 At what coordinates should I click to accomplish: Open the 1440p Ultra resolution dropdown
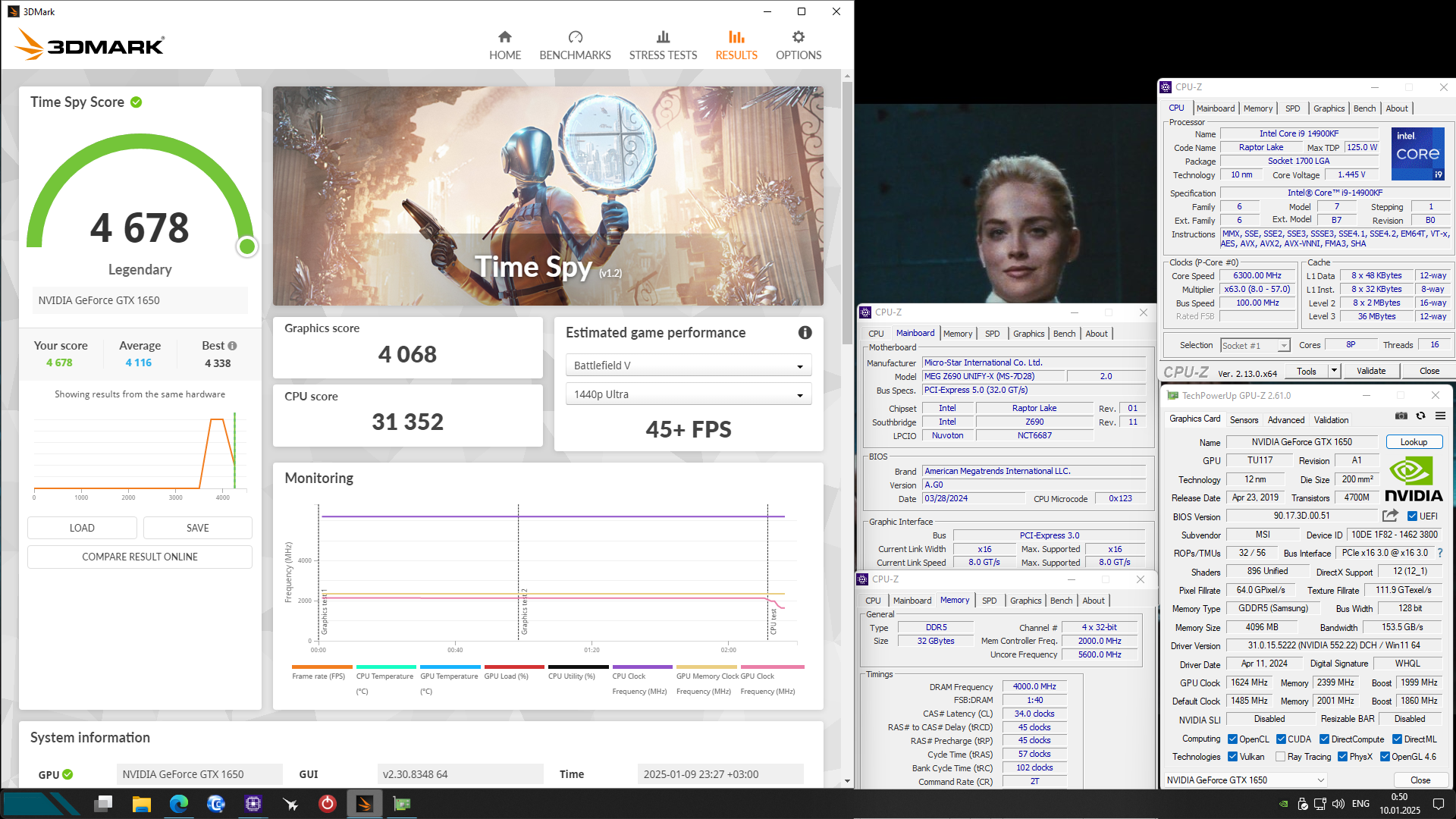pyautogui.click(x=688, y=394)
